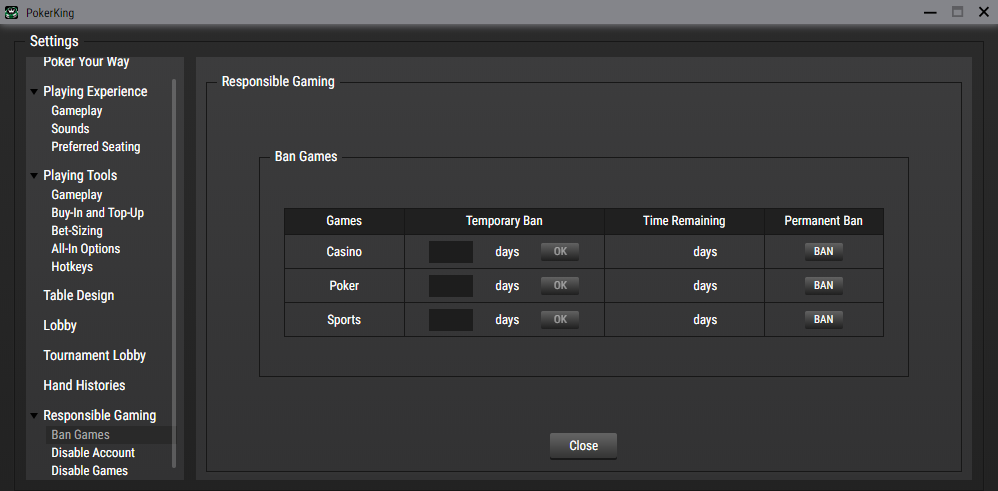Open Disable Games page
The width and height of the screenshot is (998, 491).
(90, 471)
